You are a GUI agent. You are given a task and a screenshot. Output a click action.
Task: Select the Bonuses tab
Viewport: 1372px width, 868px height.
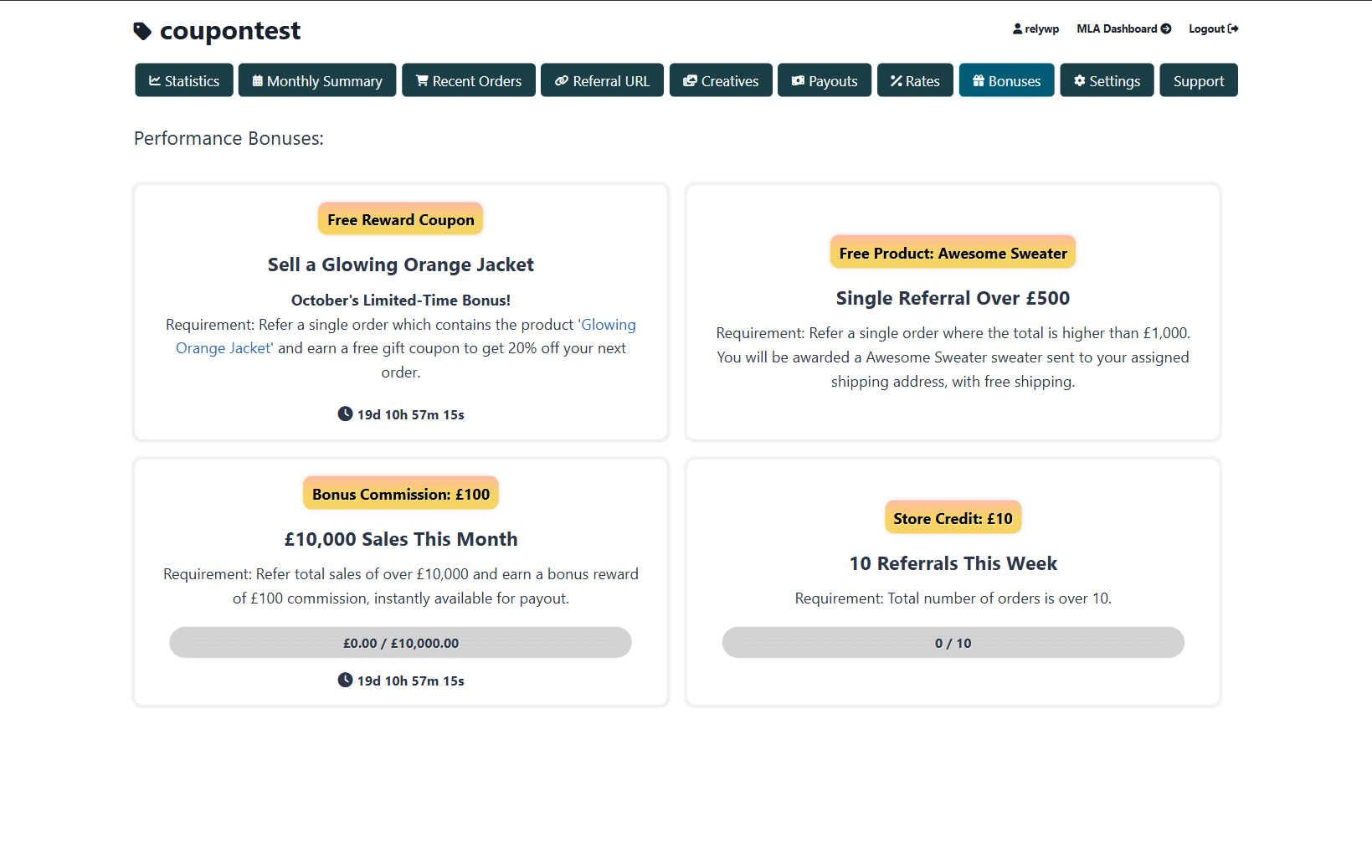pos(1007,80)
